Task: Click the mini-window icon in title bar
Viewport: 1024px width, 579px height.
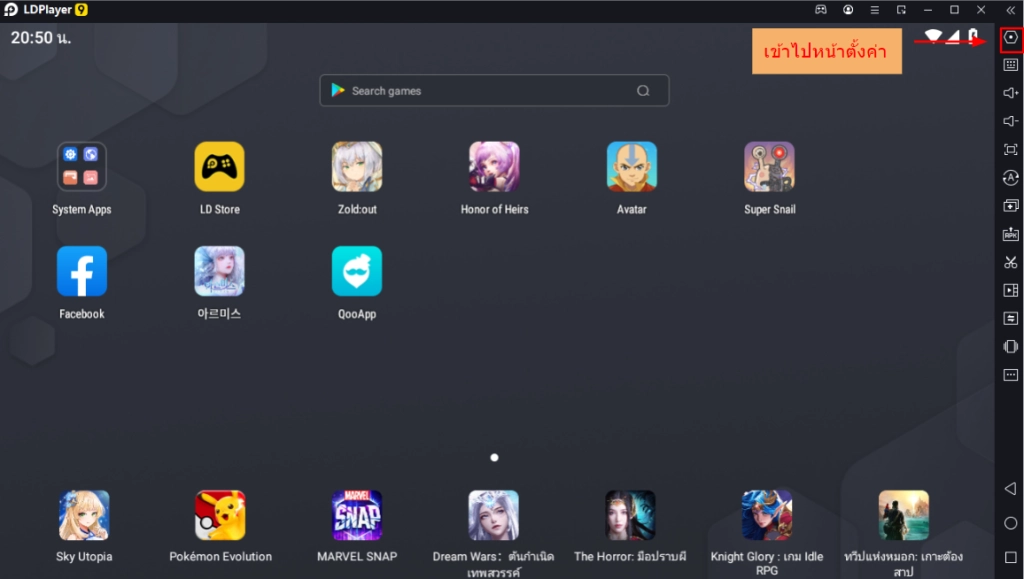Action: [x=901, y=10]
